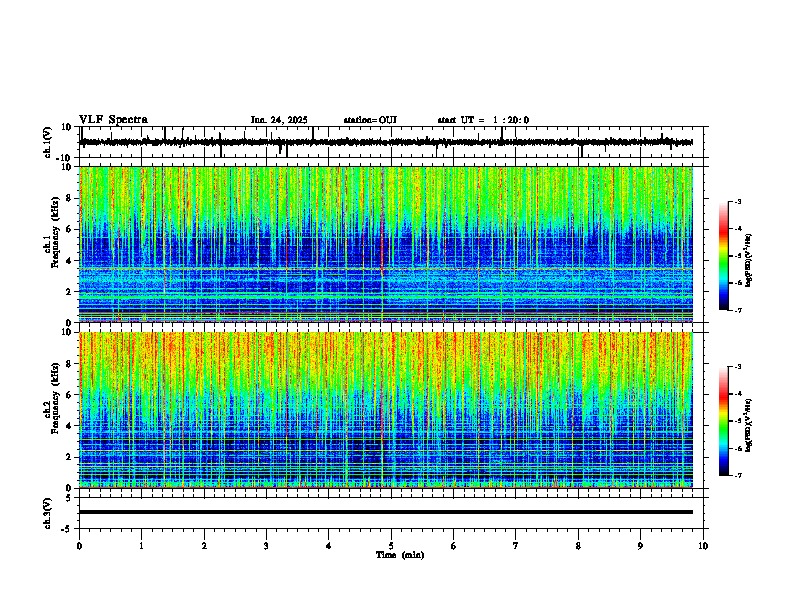
Task: Click the date label "Jan. 24, 2025"
Action: click(x=279, y=120)
